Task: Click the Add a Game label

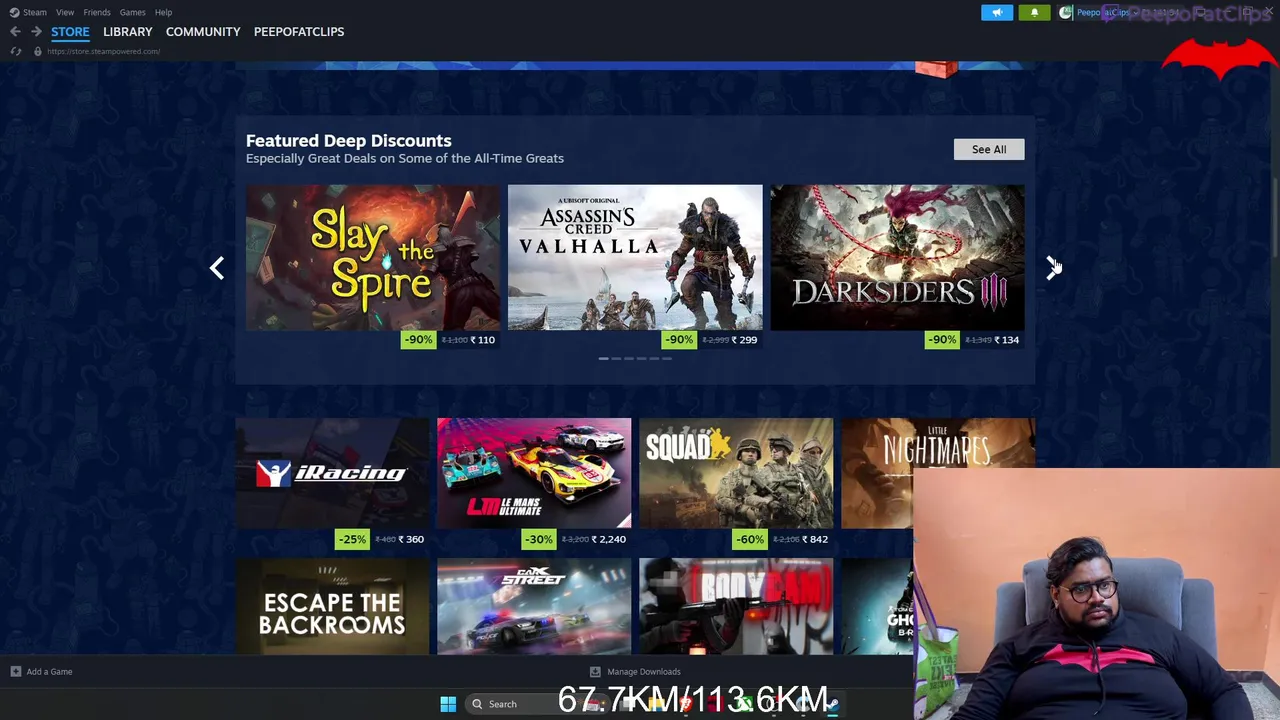Action: tap(49, 672)
